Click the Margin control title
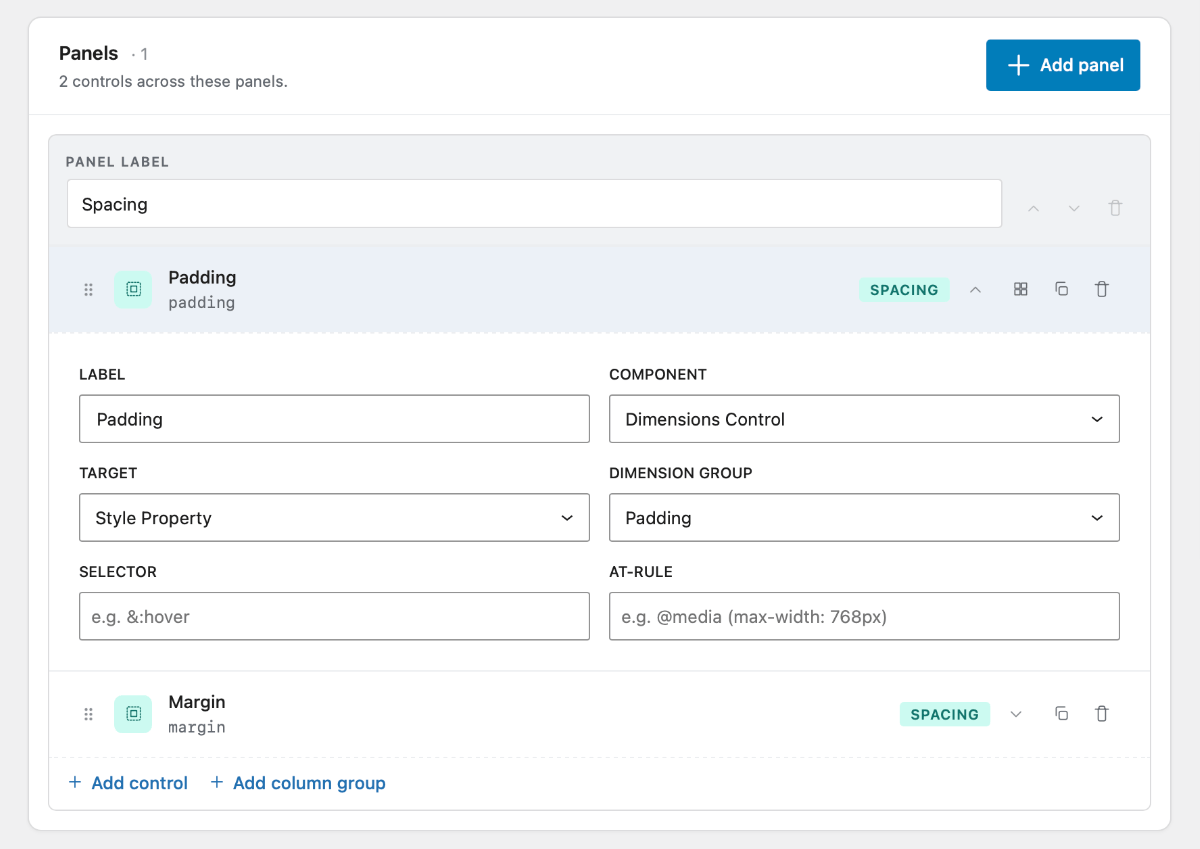 pyautogui.click(x=197, y=702)
